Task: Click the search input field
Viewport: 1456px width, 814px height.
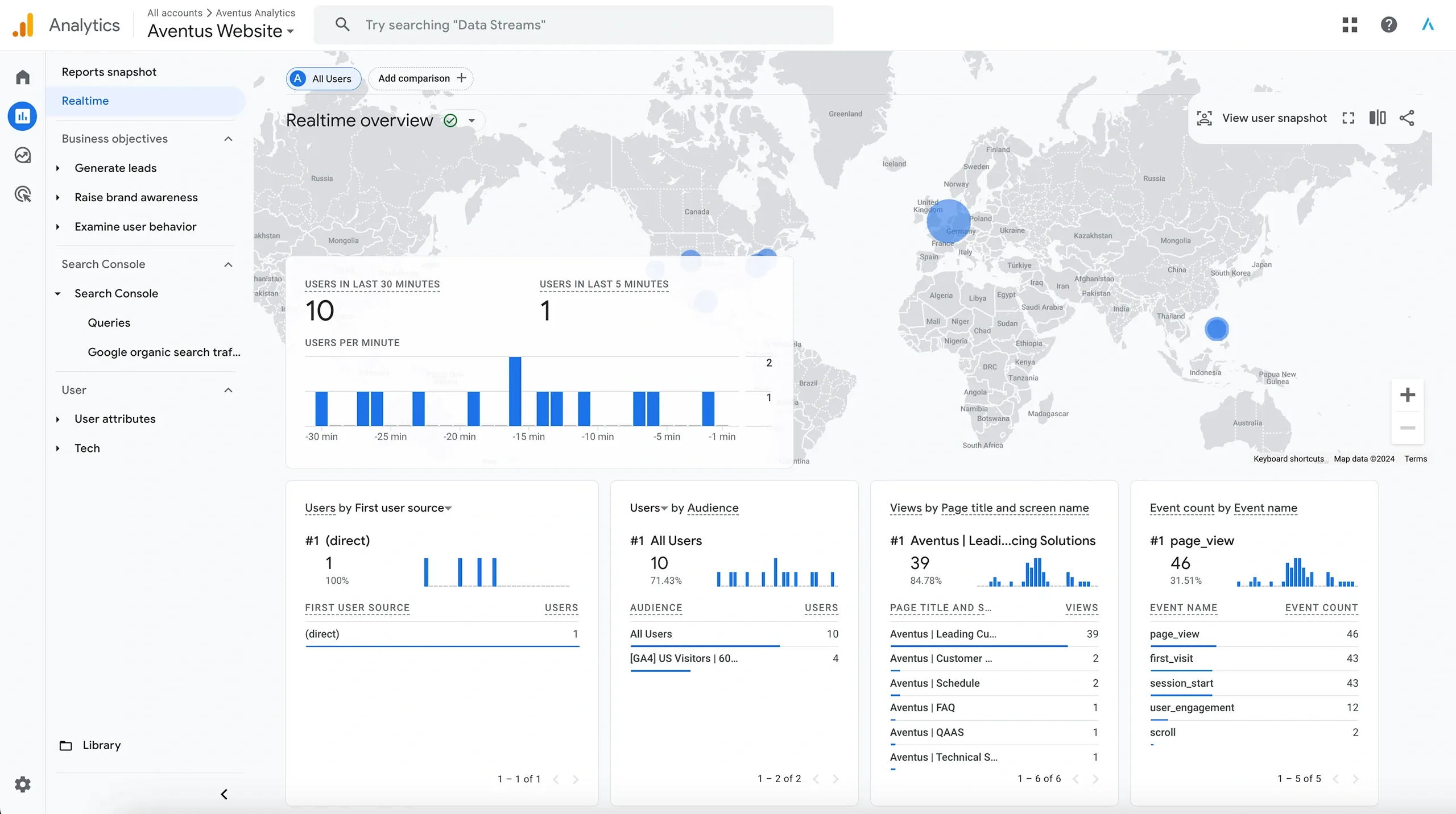Action: pos(573,24)
